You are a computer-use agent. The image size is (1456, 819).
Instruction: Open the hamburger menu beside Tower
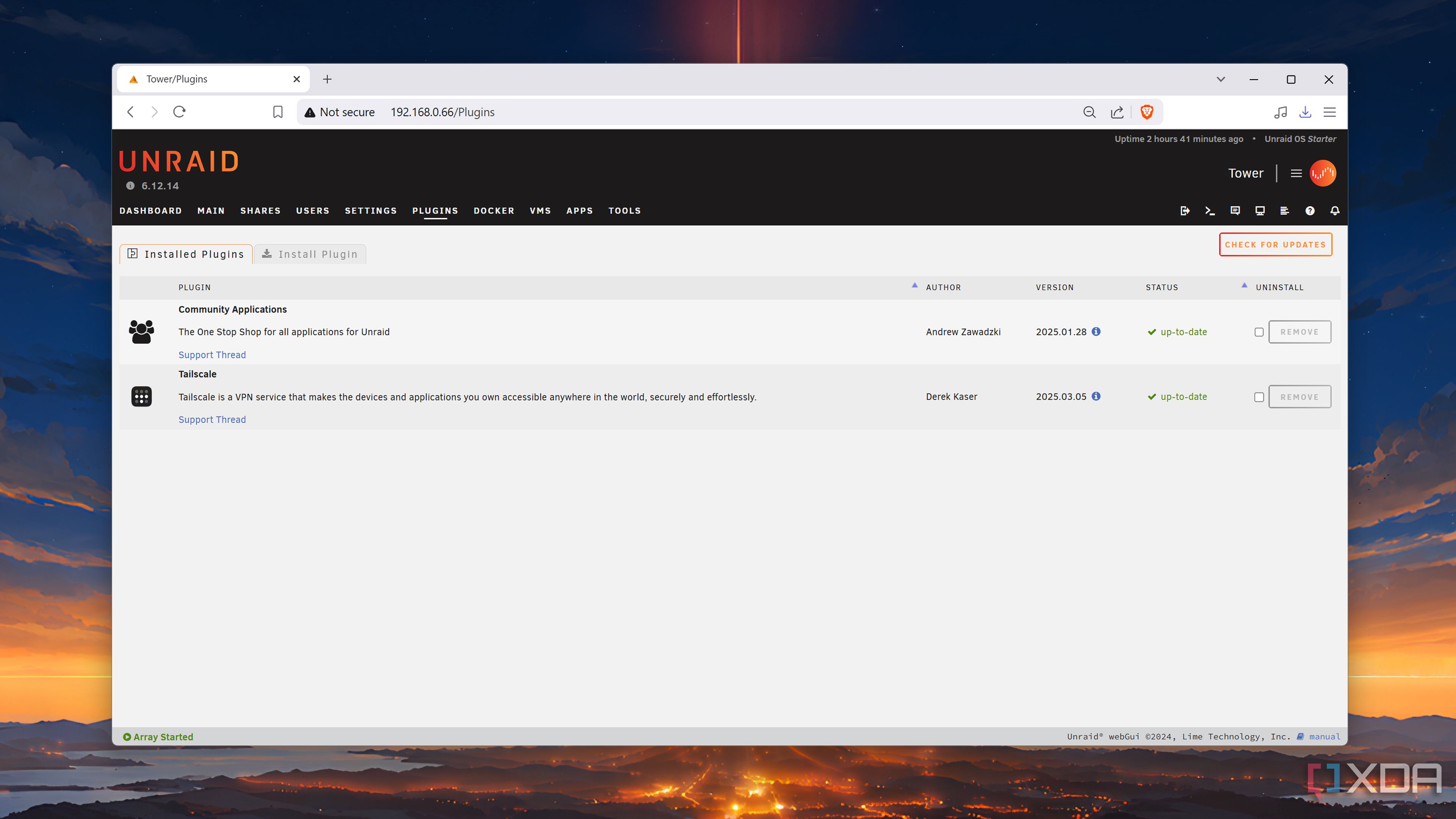1296,174
